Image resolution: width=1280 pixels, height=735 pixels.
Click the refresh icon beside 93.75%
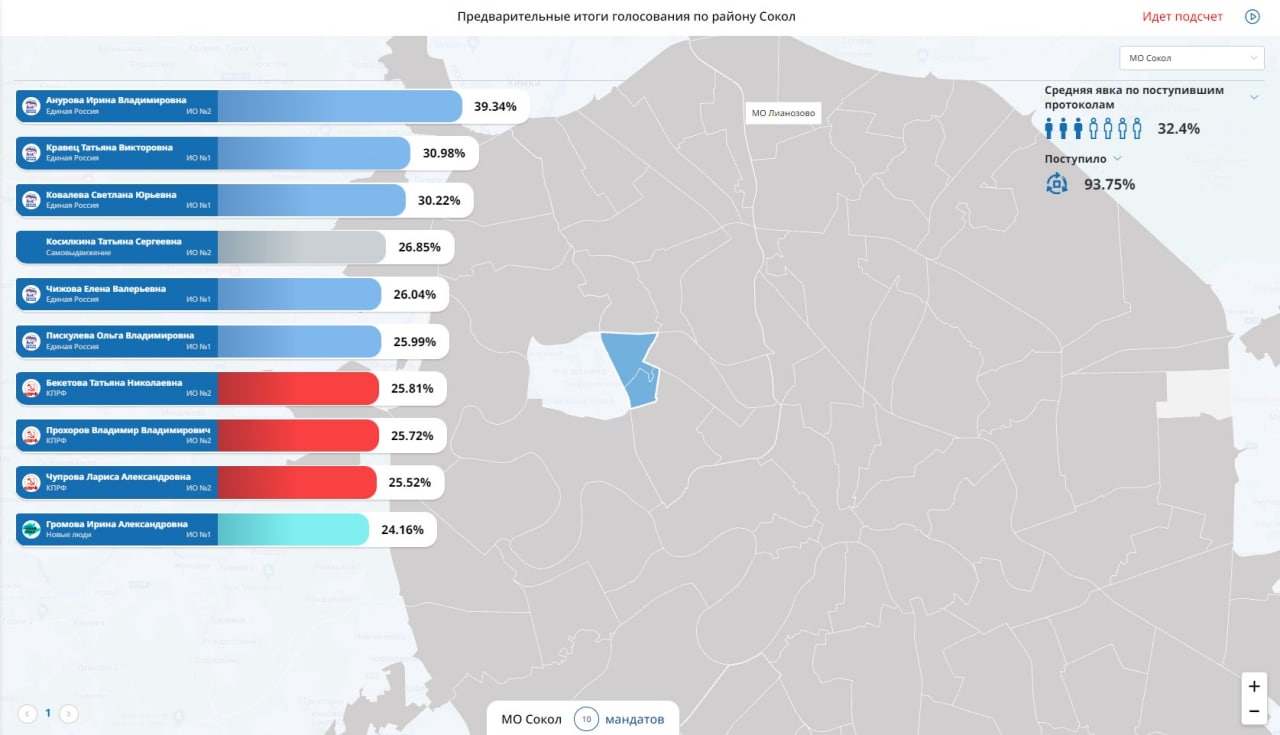(x=1057, y=183)
